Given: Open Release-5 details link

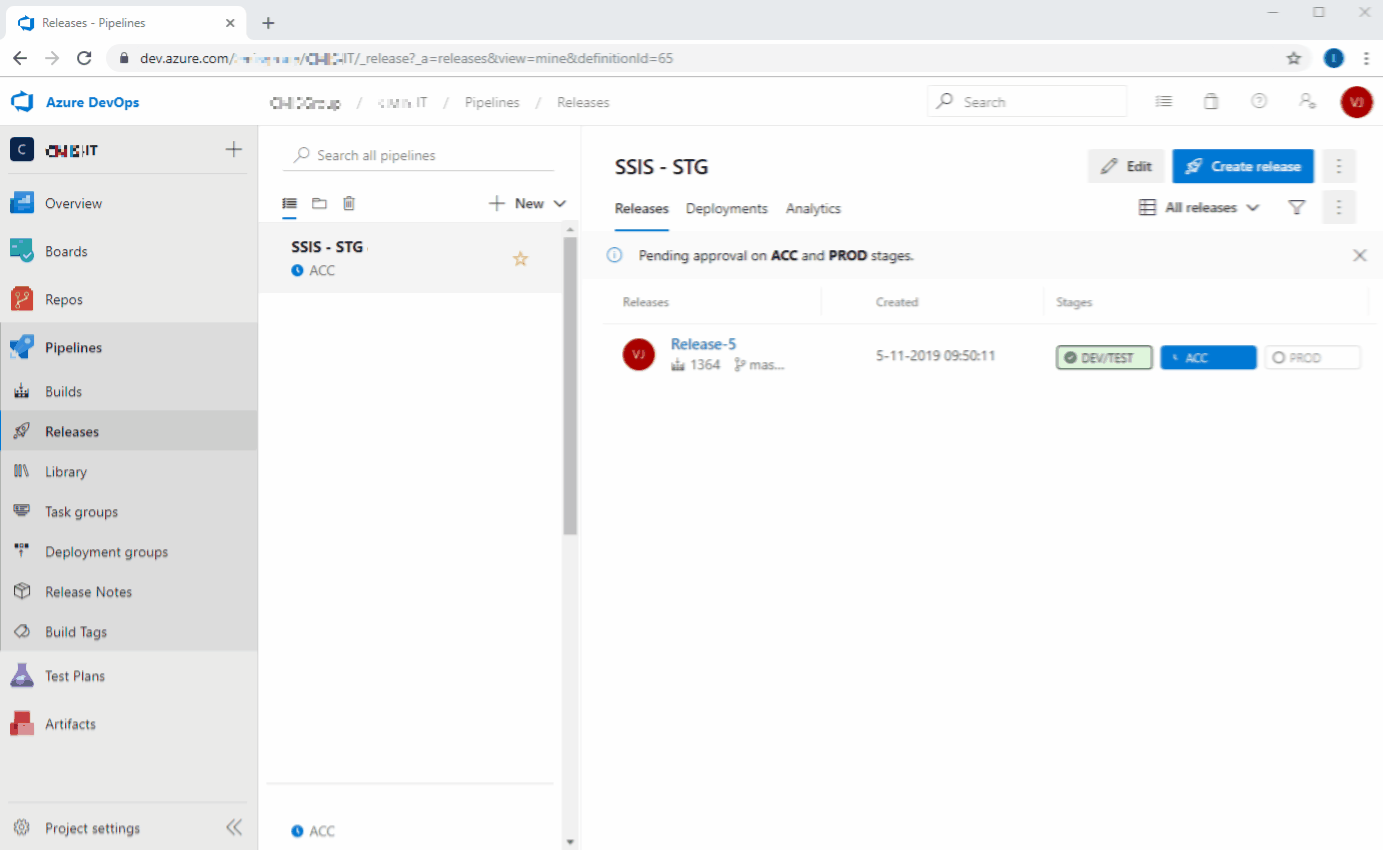Looking at the screenshot, I should click(x=703, y=343).
